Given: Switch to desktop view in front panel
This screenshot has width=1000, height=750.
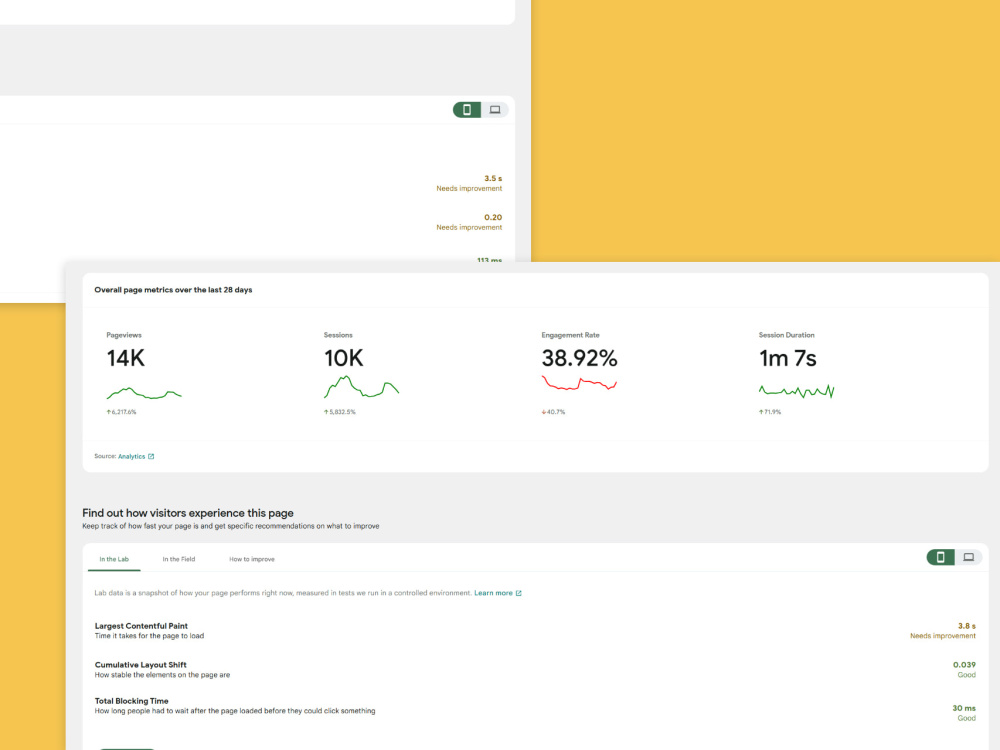Looking at the screenshot, I should point(968,557).
